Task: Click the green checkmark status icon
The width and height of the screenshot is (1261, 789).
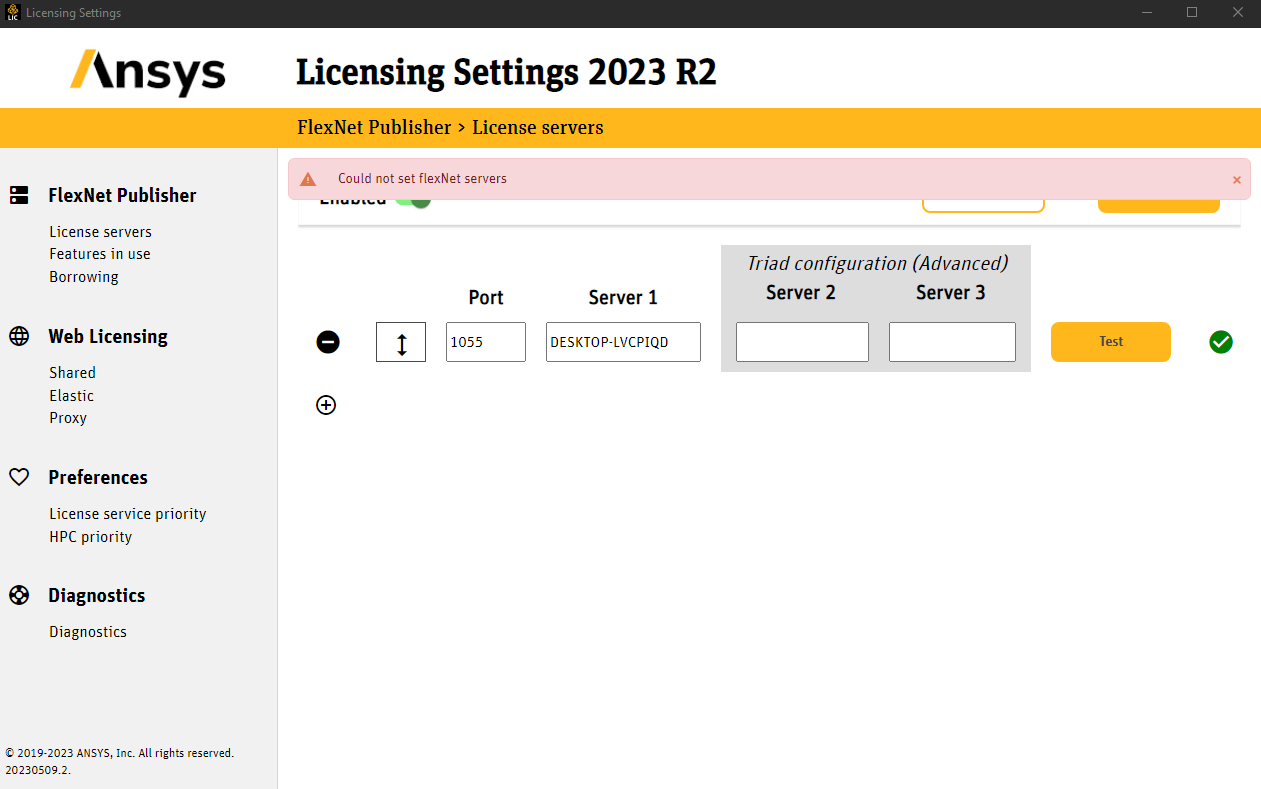Action: (1220, 342)
